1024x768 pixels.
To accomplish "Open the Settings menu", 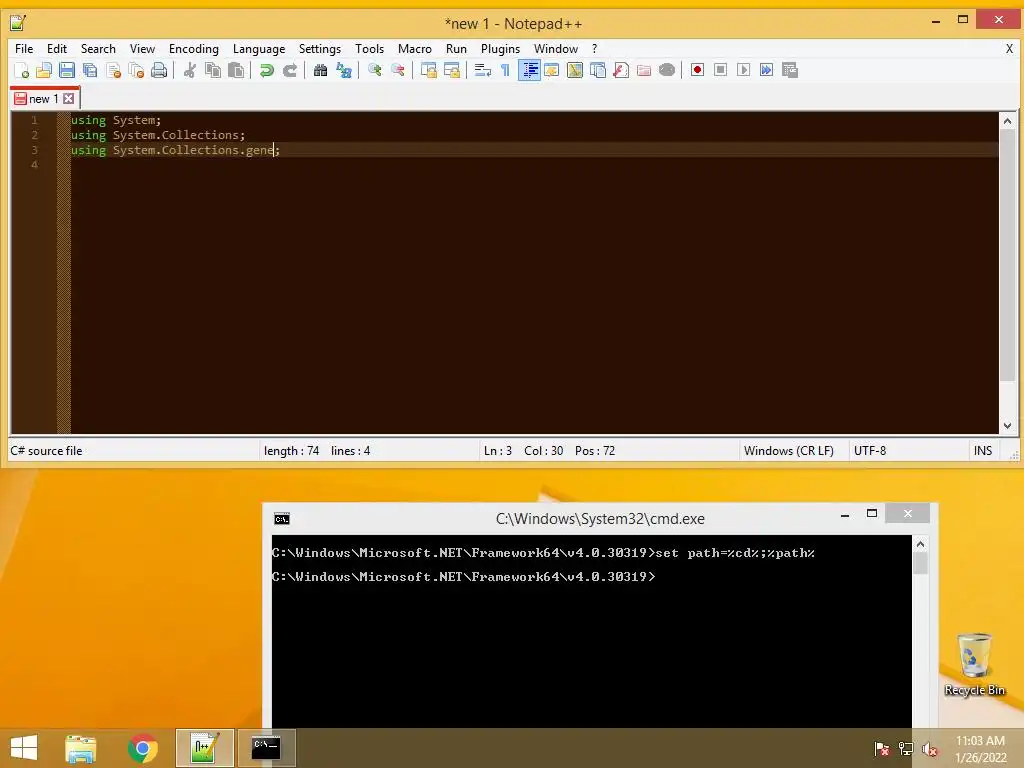I will point(319,49).
